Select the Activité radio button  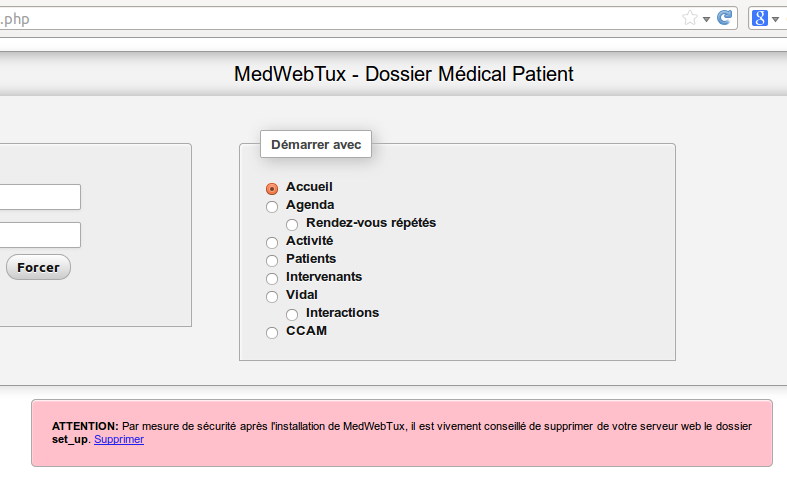(x=272, y=243)
